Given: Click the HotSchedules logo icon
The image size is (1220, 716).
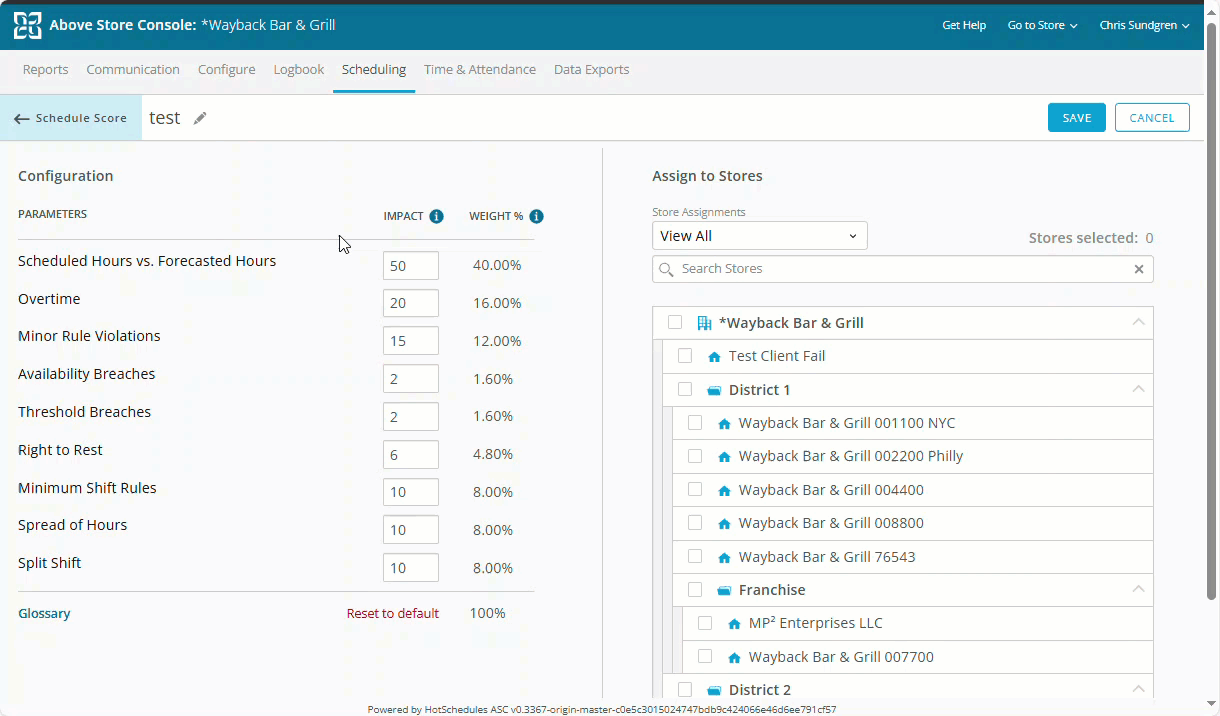Looking at the screenshot, I should 27,25.
